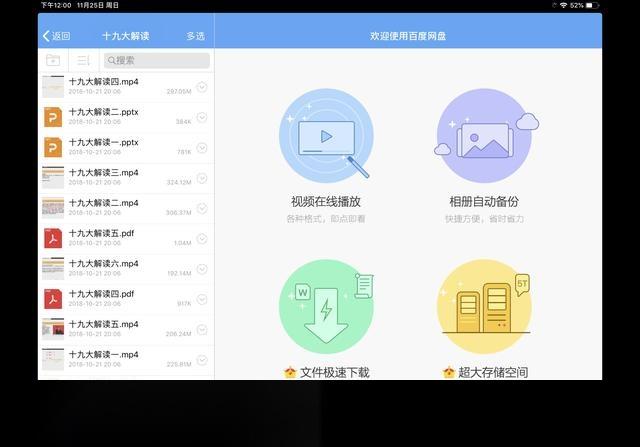Open video 十九大解读三.mp4
Image resolution: width=640 pixels, height=447 pixels.
pos(126,178)
